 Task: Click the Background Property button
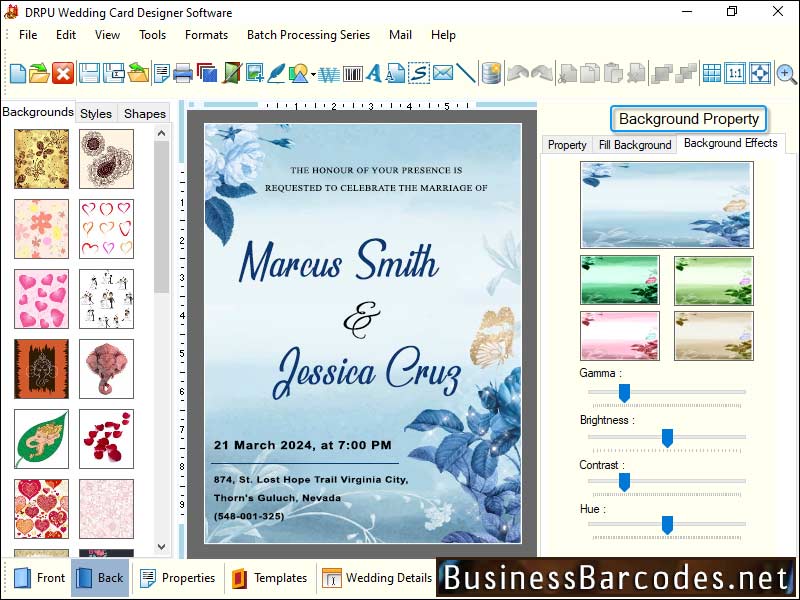[x=688, y=118]
